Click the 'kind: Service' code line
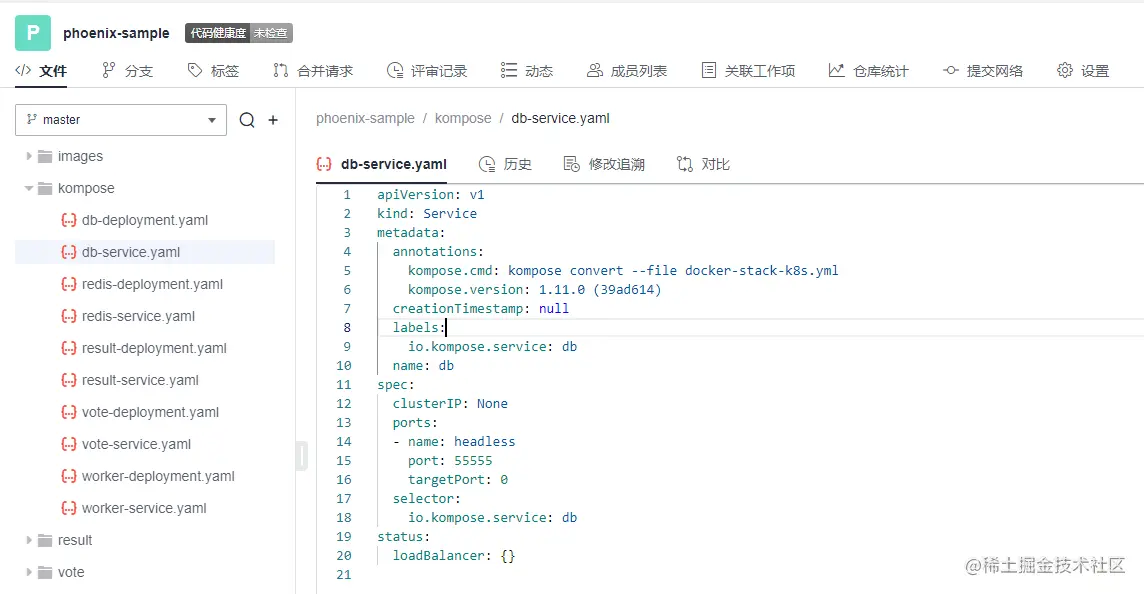The width and height of the screenshot is (1144, 594). (x=427, y=214)
